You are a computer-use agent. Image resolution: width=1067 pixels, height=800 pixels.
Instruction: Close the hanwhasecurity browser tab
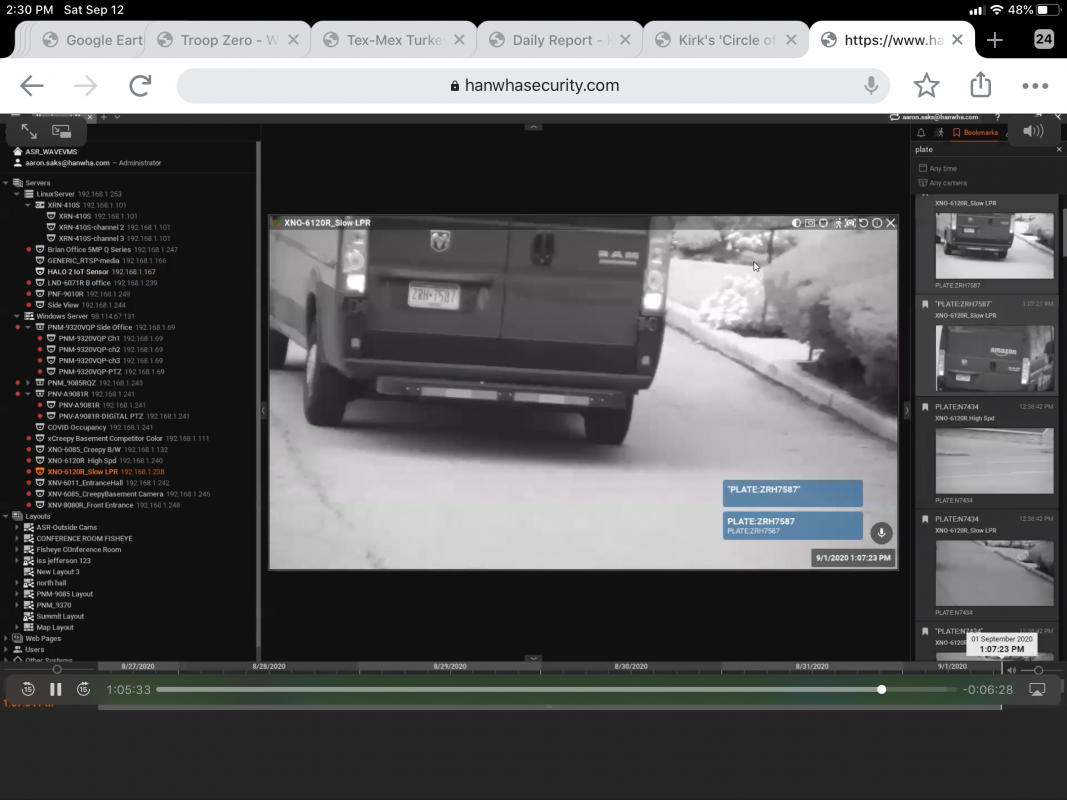tap(957, 40)
